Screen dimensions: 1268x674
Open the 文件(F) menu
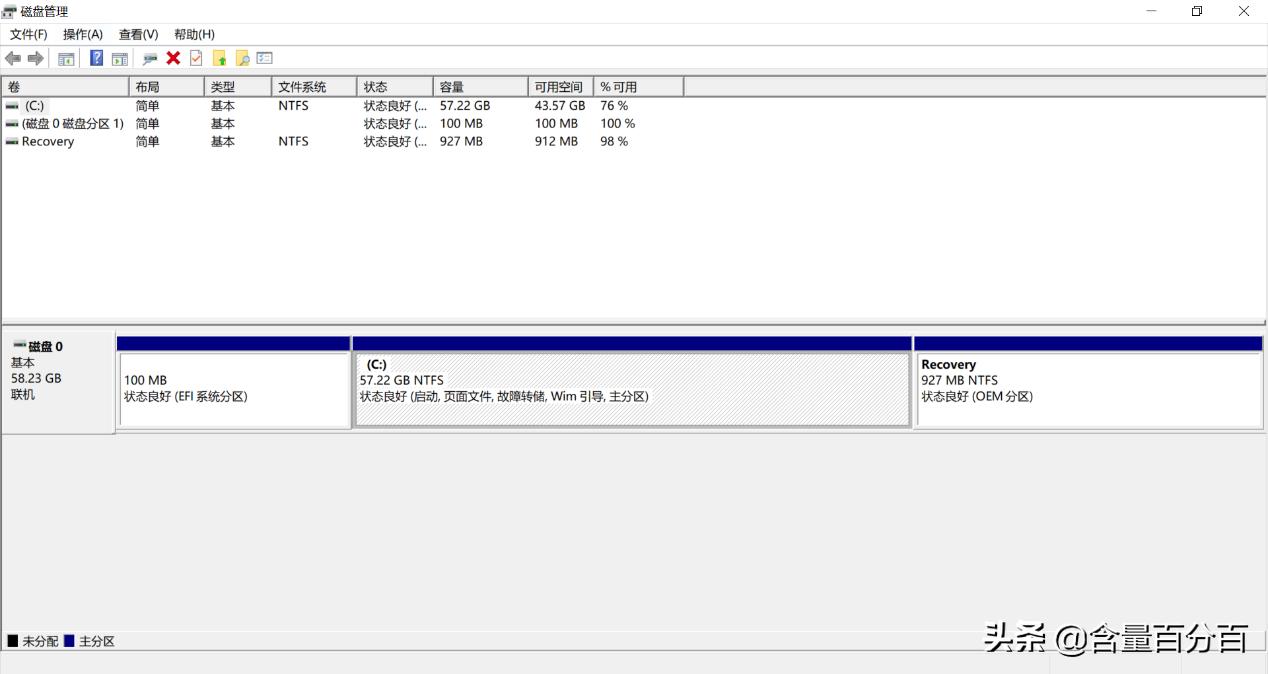coord(29,34)
